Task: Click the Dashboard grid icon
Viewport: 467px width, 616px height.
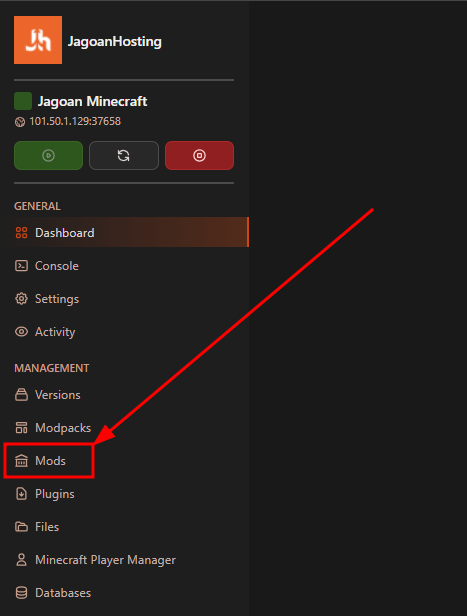Action: tap(21, 233)
